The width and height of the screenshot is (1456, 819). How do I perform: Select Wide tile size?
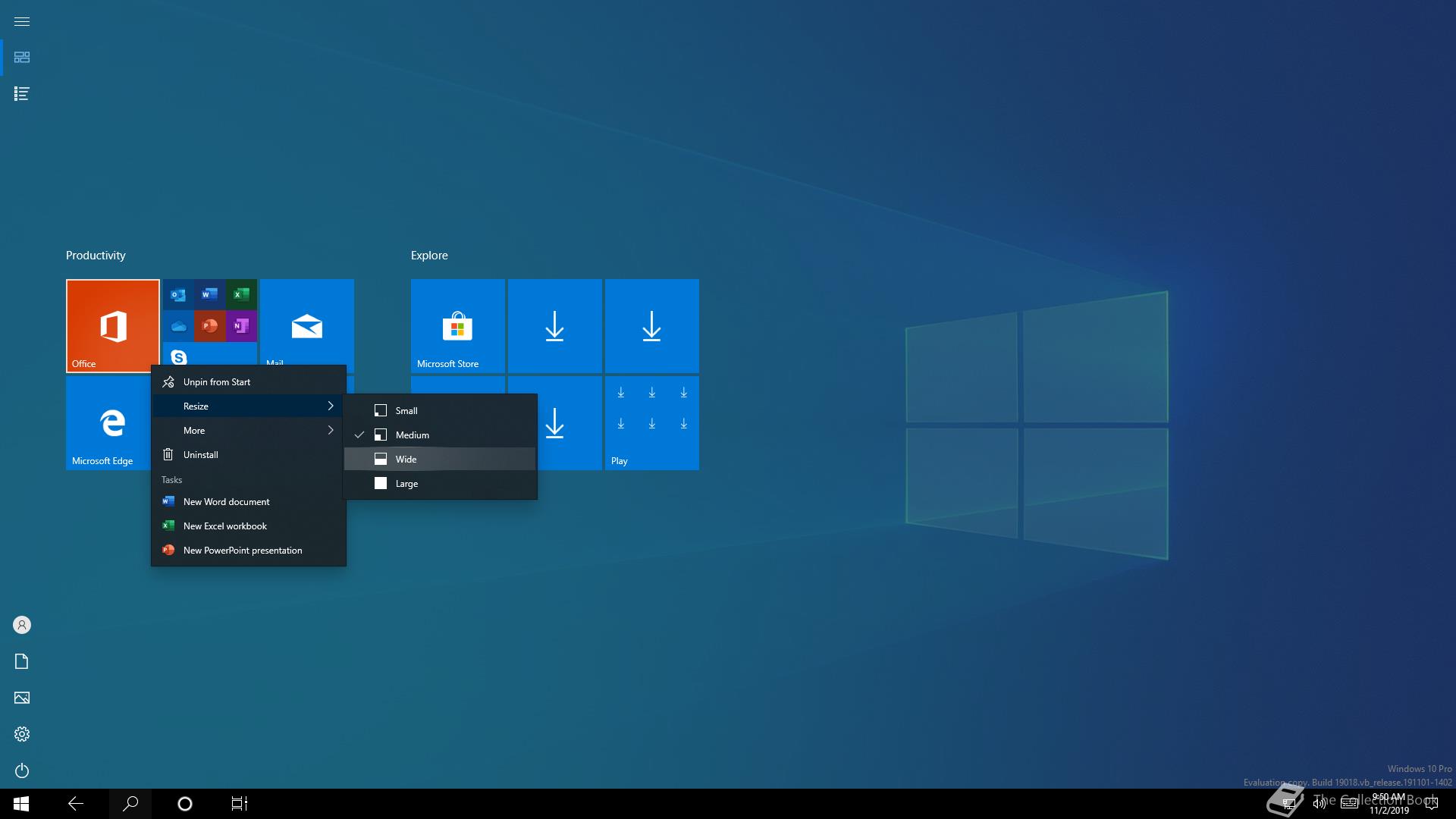(440, 459)
